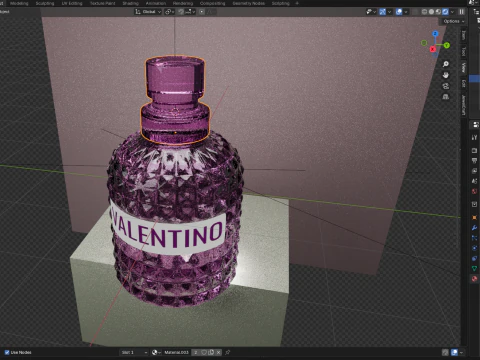Toggle the Use Nodes checkbox
The height and width of the screenshot is (360, 480).
click(x=7, y=352)
